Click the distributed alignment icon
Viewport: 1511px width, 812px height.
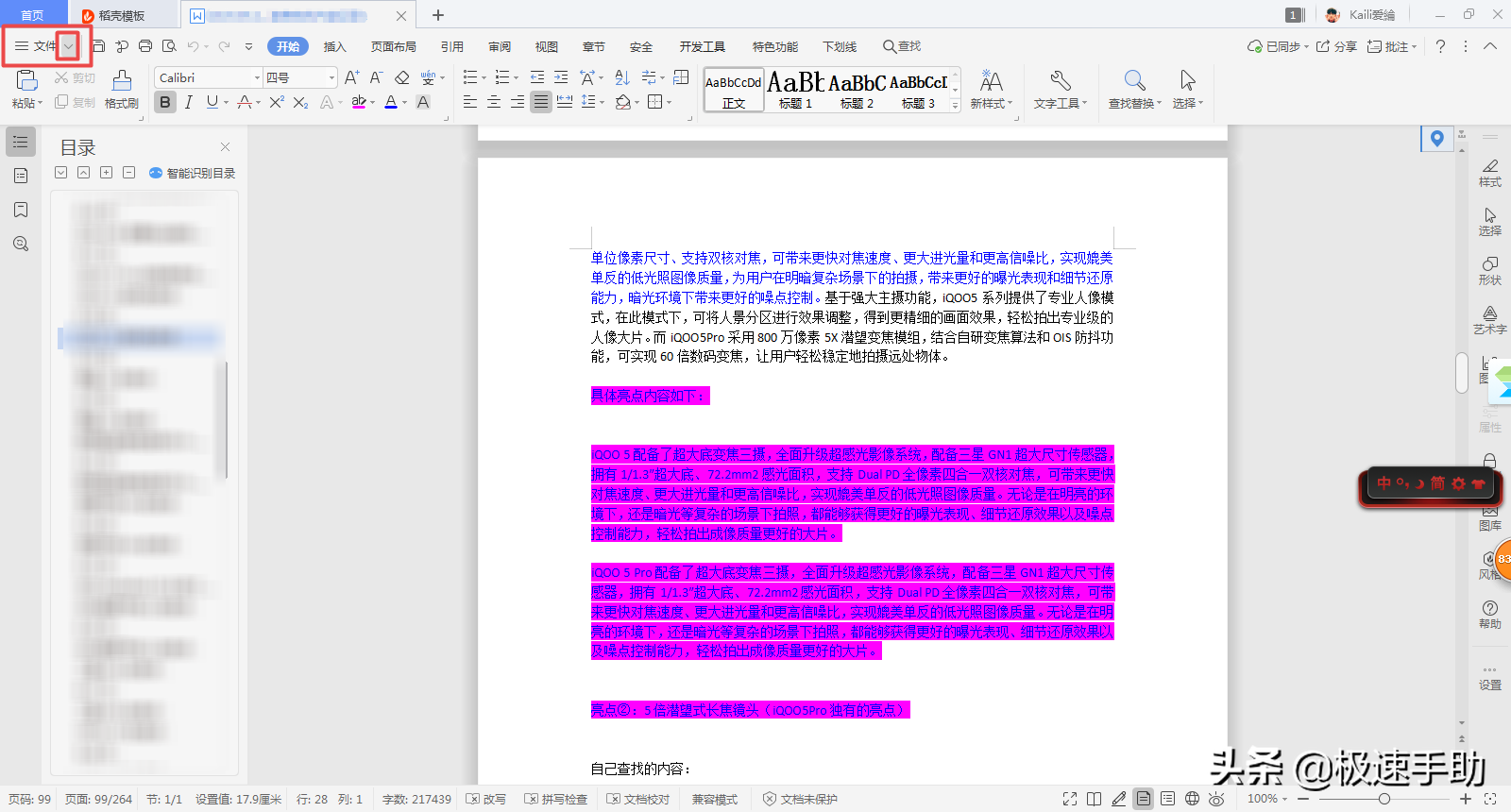coord(565,102)
